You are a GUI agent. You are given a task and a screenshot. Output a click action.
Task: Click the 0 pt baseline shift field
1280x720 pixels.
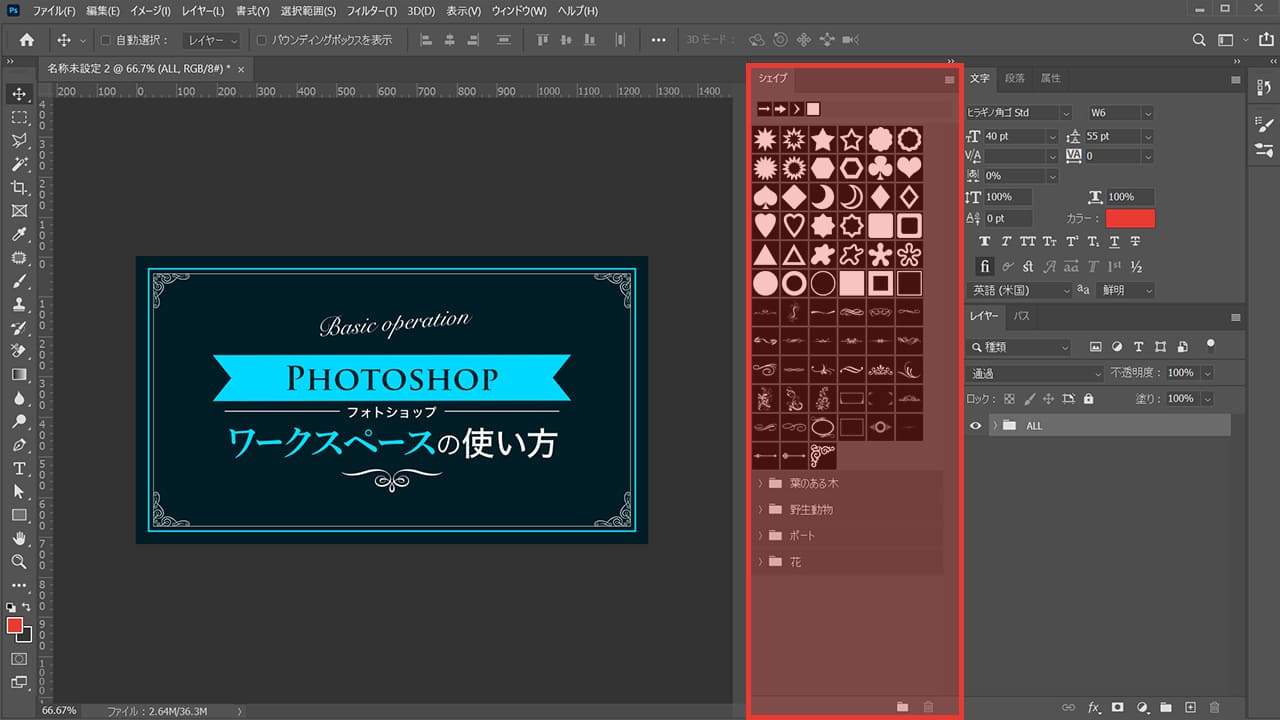point(1009,218)
